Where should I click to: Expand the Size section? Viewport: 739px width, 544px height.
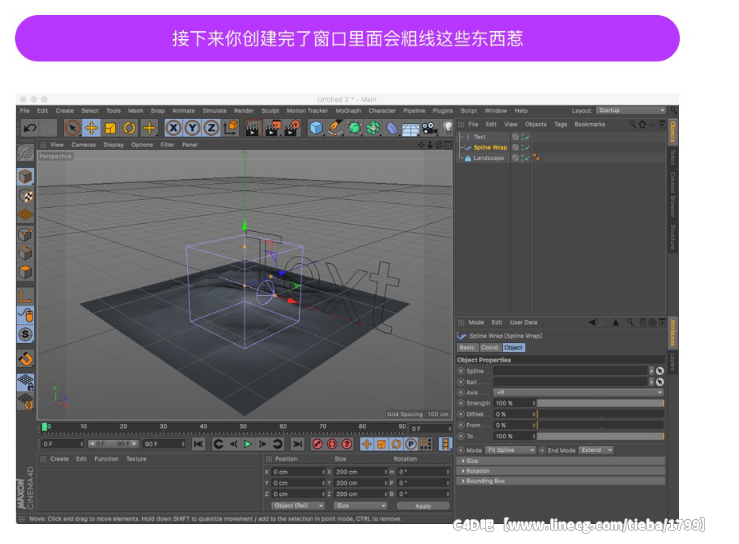tap(561, 461)
